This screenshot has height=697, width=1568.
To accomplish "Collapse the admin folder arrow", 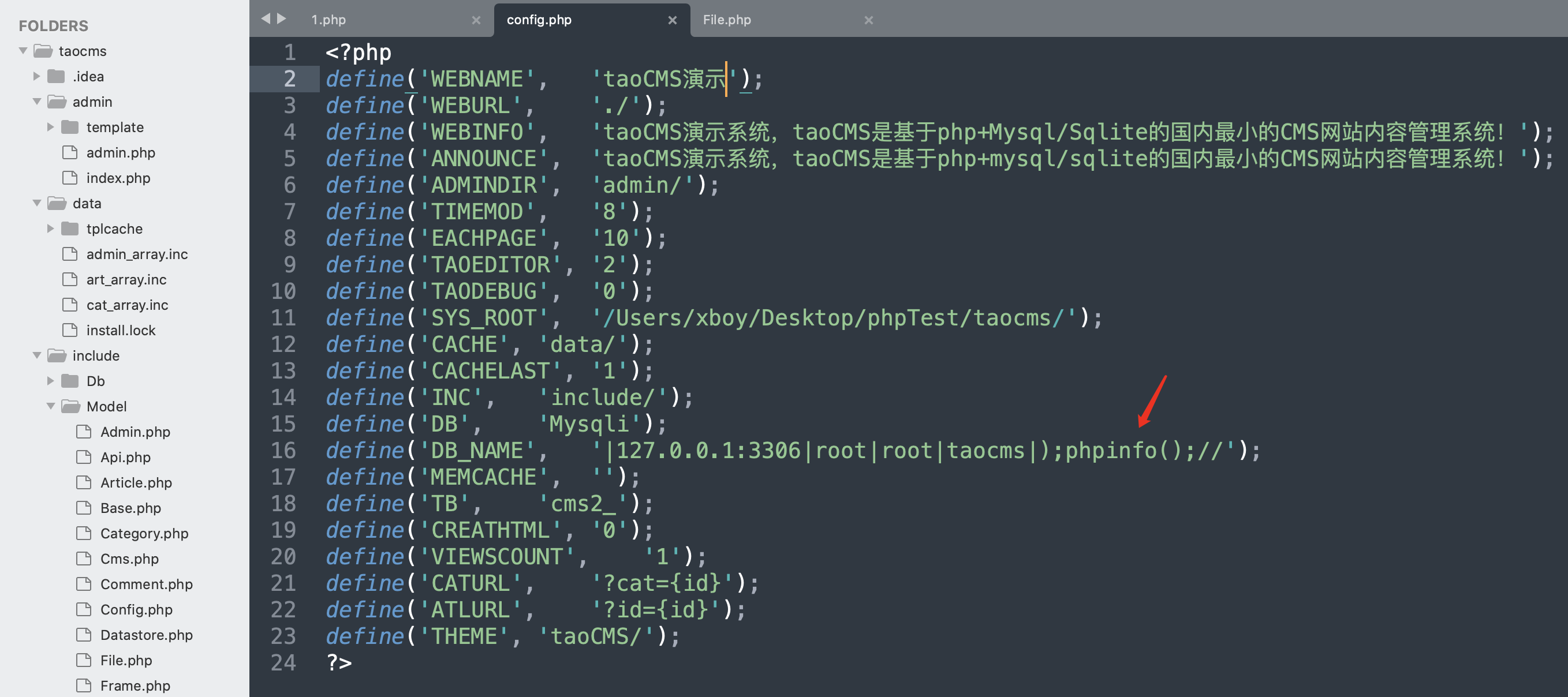I will 37,102.
